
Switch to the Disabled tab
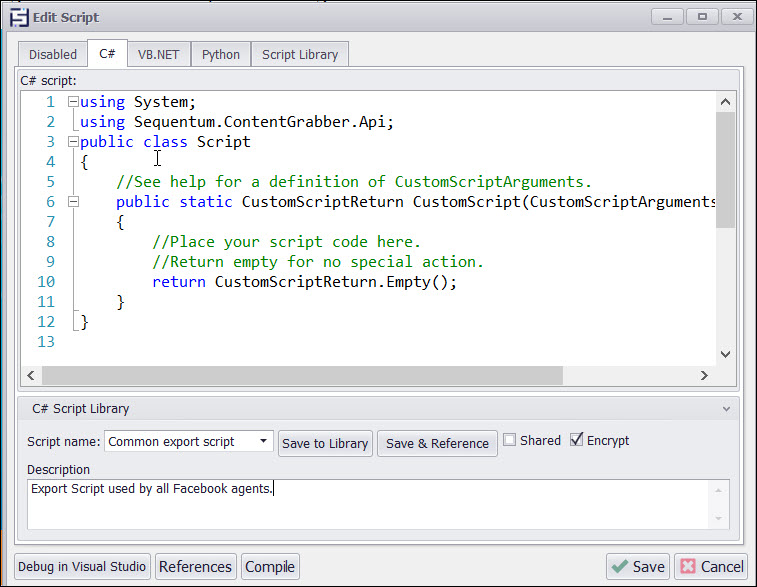pyautogui.click(x=52, y=54)
